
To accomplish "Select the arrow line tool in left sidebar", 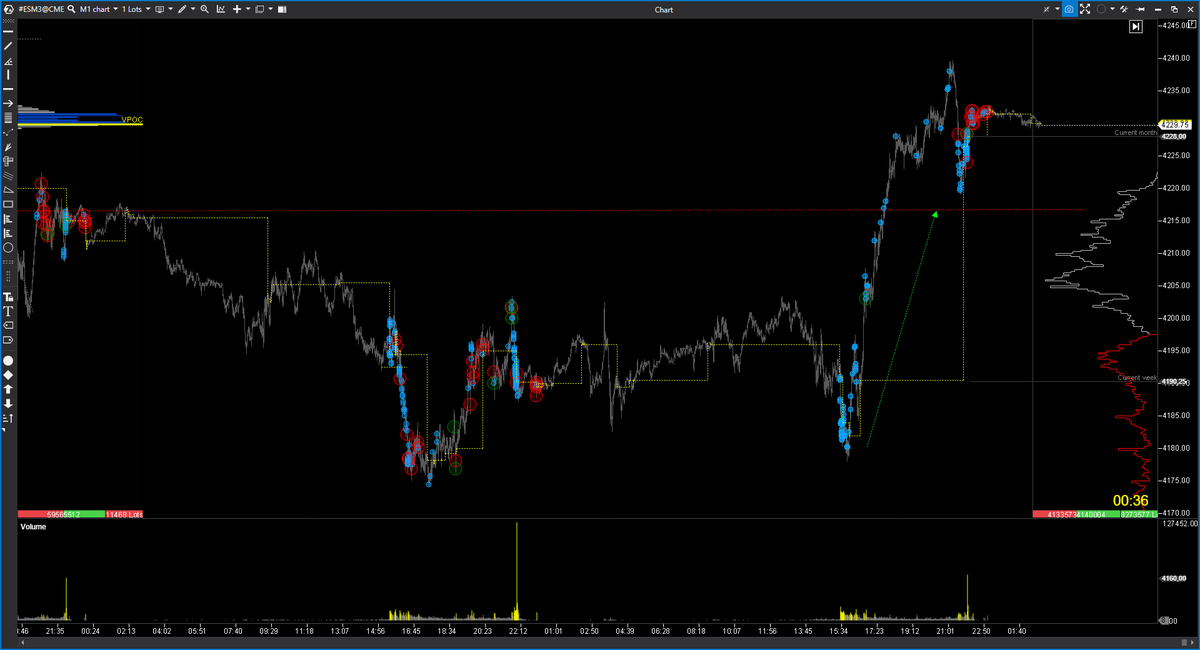I will tap(8, 103).
